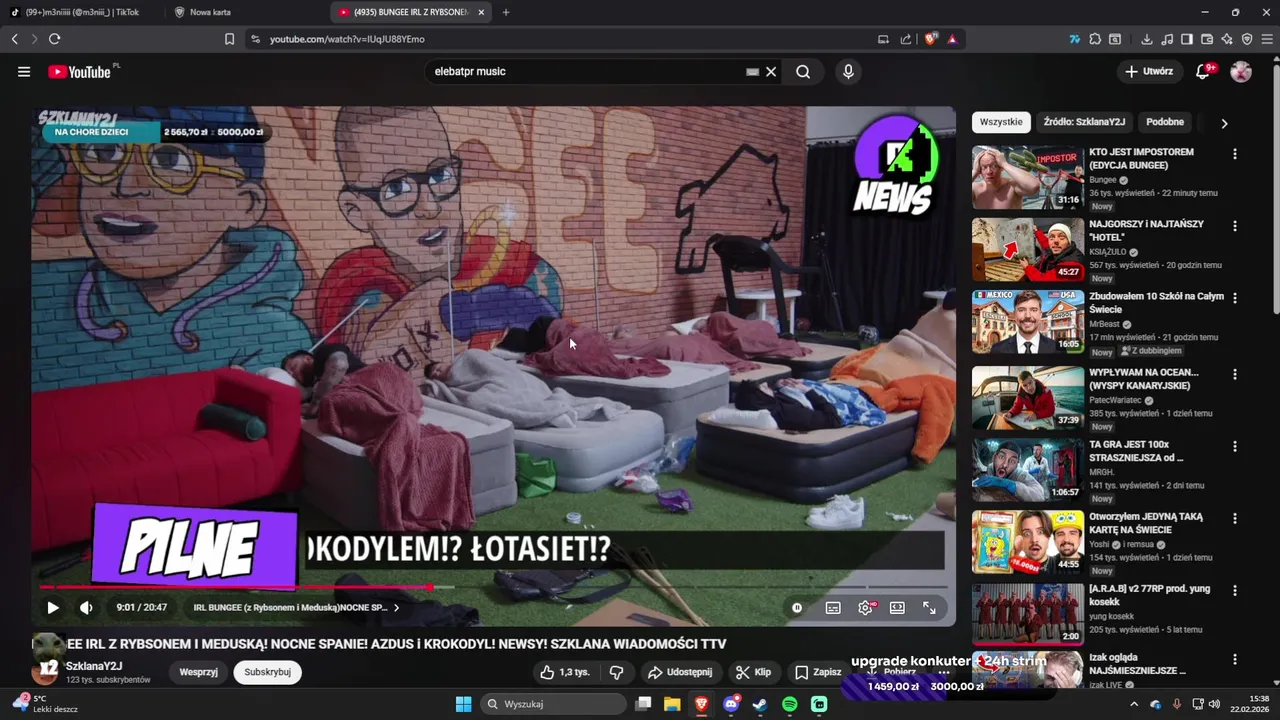Clear the search box with the X
Viewport: 1280px width, 720px height.
point(771,72)
